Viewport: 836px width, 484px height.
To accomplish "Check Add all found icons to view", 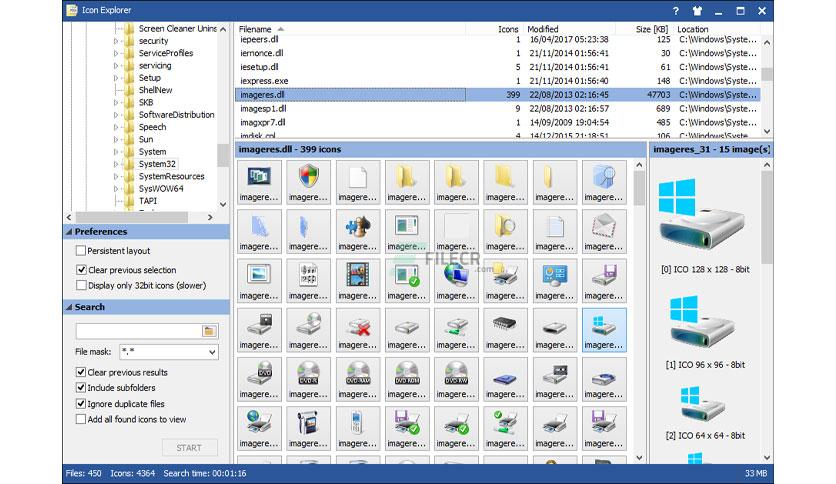I will pos(81,419).
